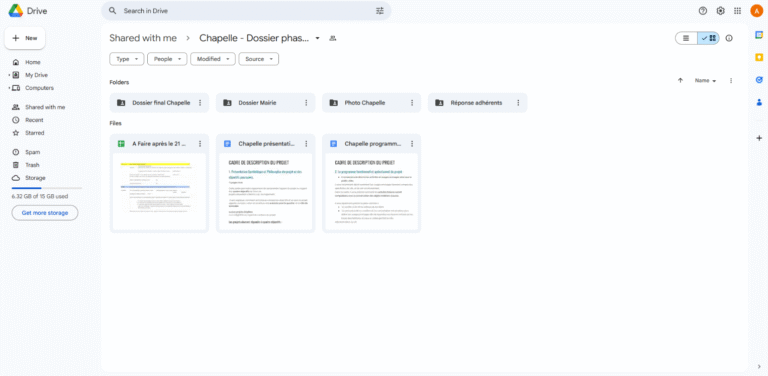Open the Modified filter dropdown
Image resolution: width=768 pixels, height=376 pixels.
click(213, 59)
